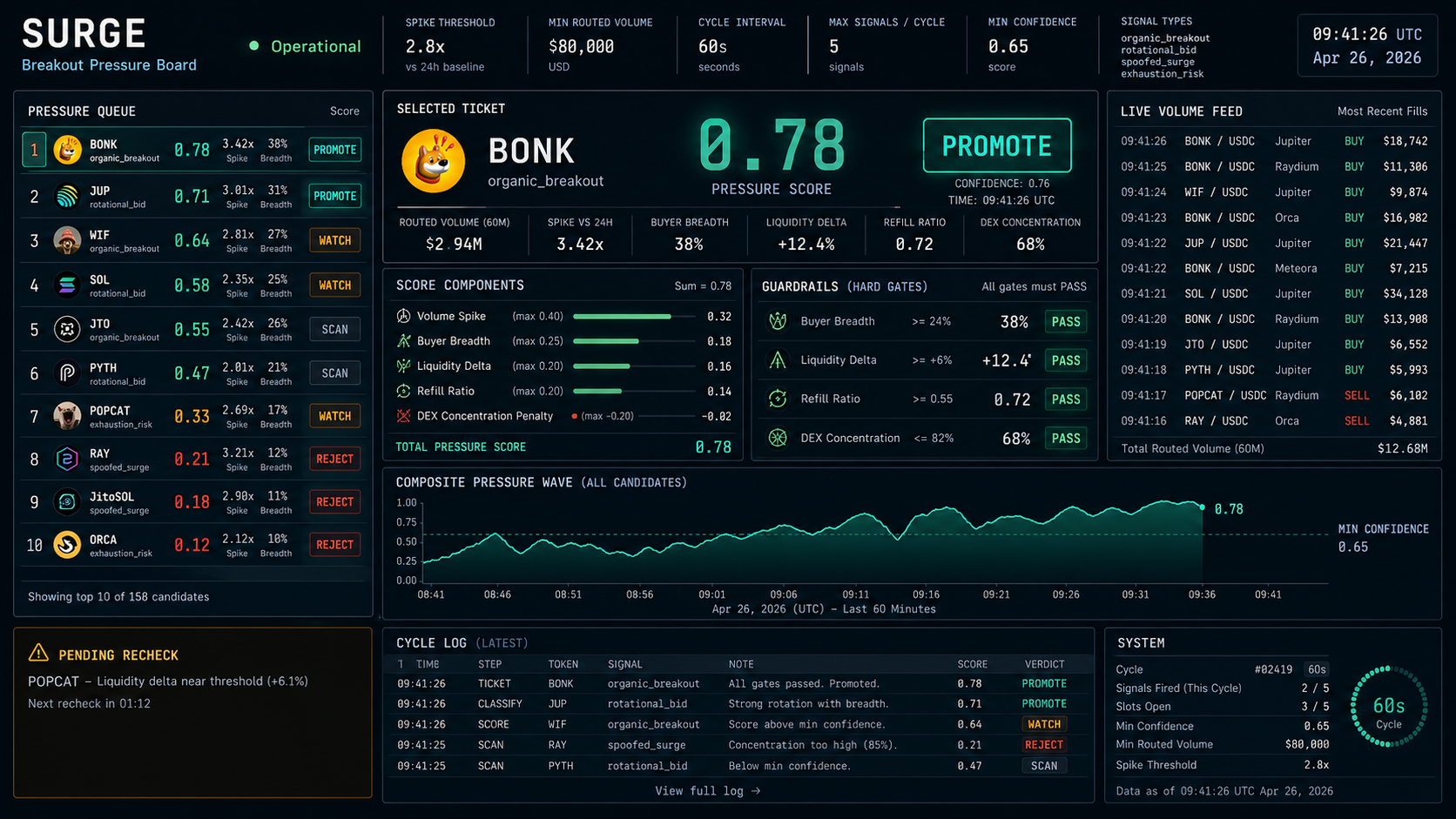Click REJECT badge in JitoSOL queue row
This screenshot has width=1456, height=819.
[335, 501]
